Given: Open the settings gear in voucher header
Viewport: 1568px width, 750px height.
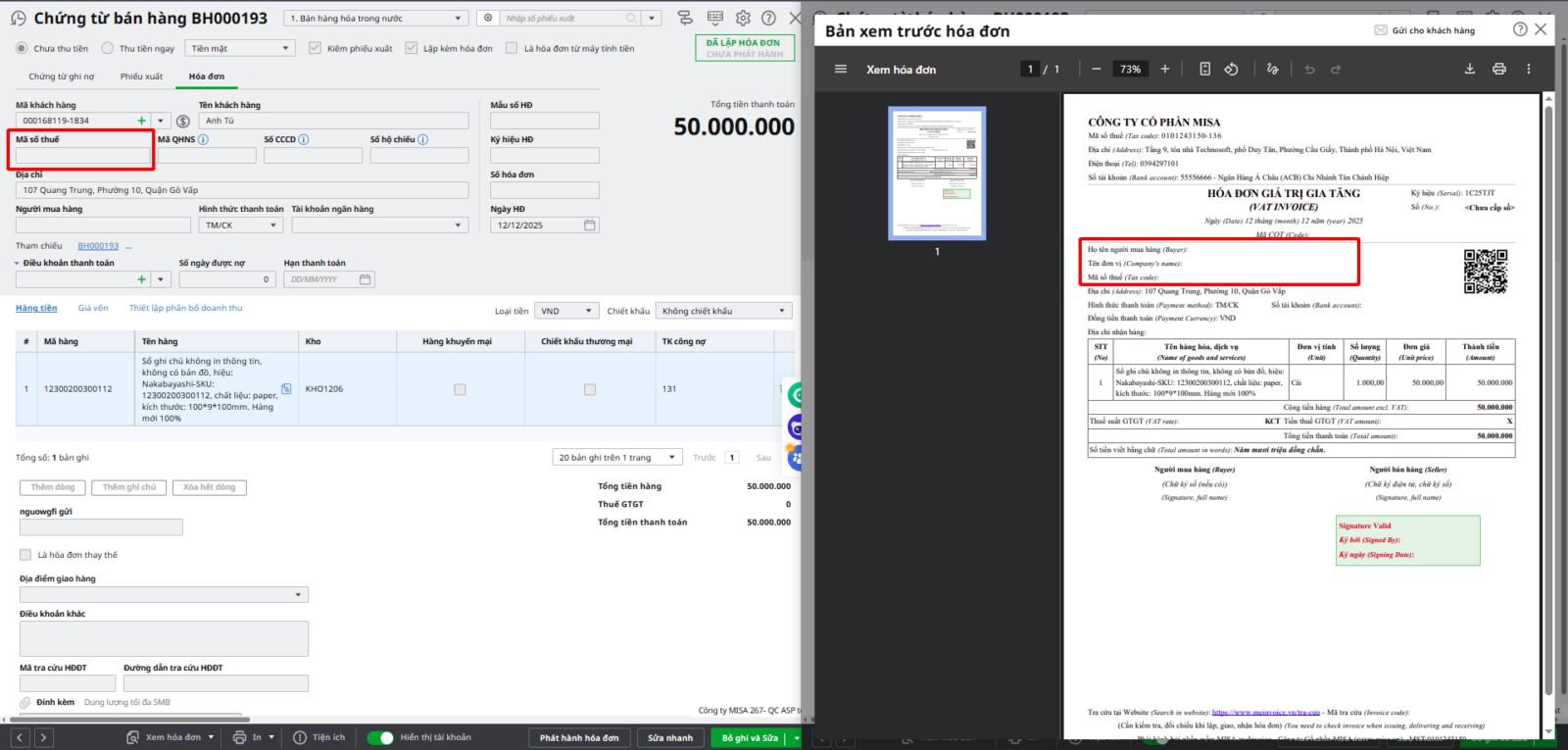Looking at the screenshot, I should point(743,19).
